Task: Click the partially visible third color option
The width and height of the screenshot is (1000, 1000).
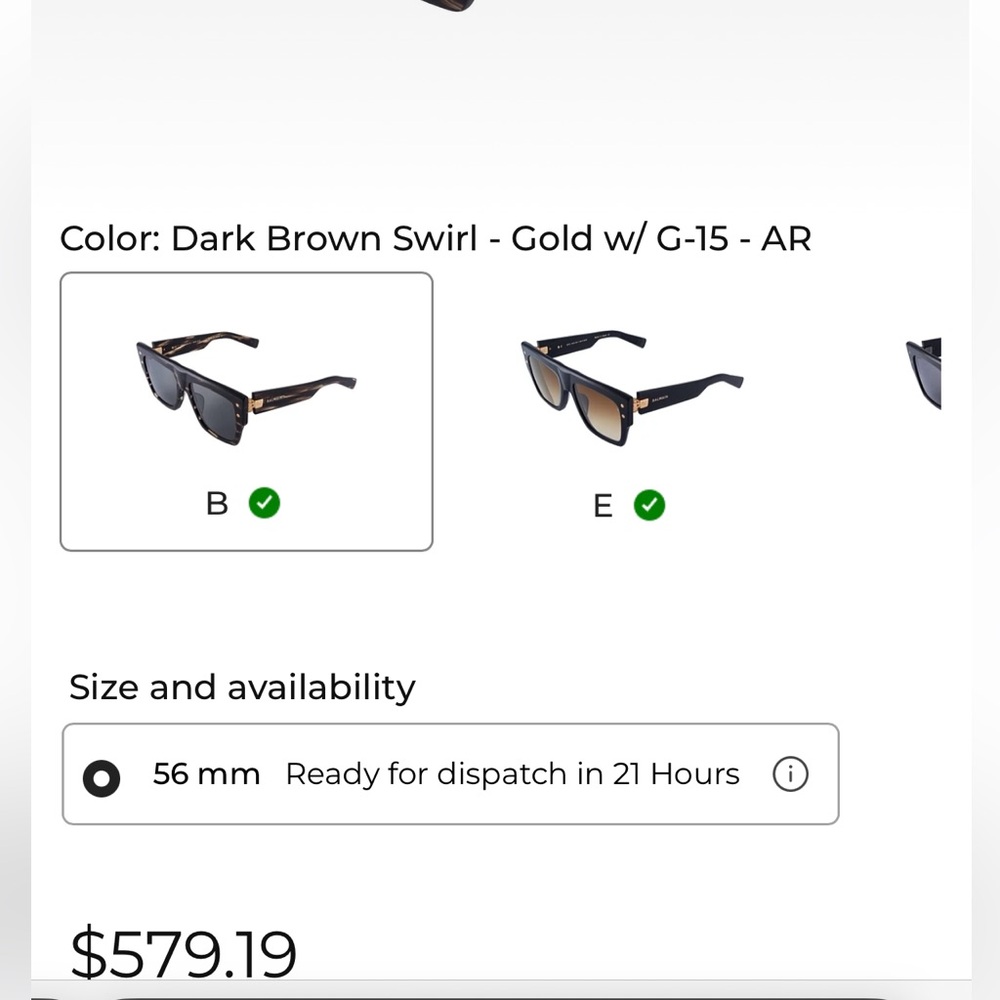Action: pyautogui.click(x=924, y=373)
